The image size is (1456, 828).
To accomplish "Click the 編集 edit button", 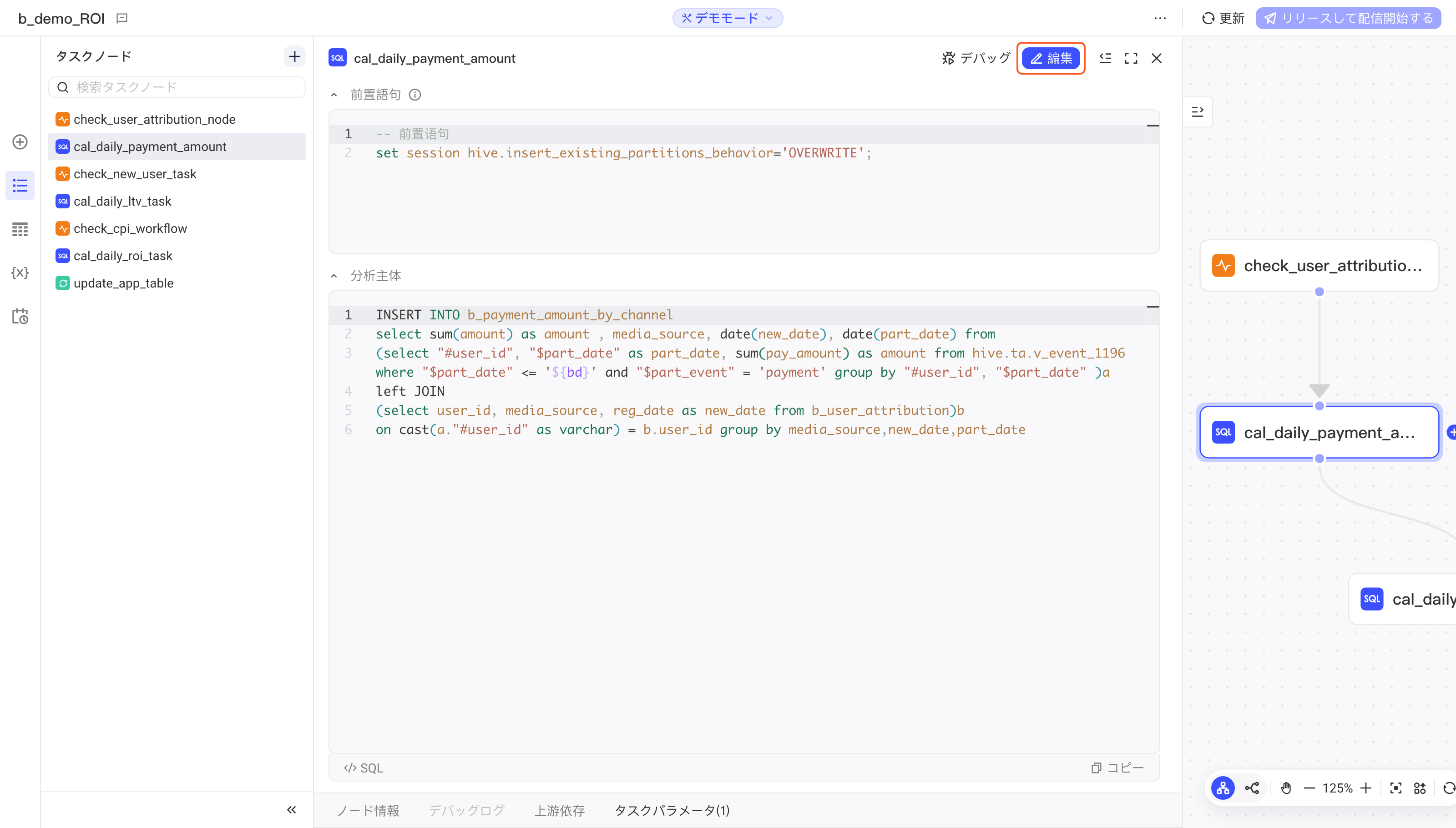I will (1051, 58).
